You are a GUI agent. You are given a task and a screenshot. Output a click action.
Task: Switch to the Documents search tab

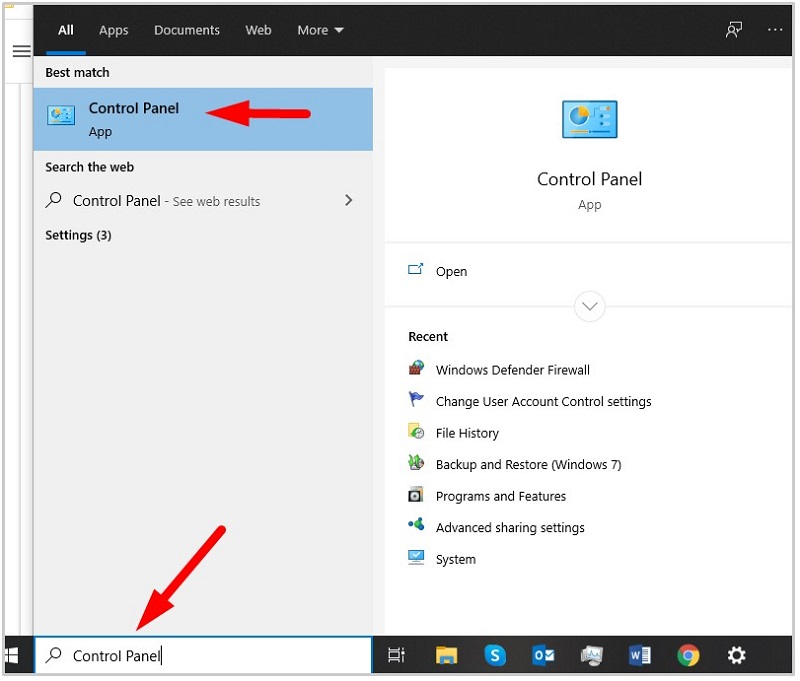(187, 30)
